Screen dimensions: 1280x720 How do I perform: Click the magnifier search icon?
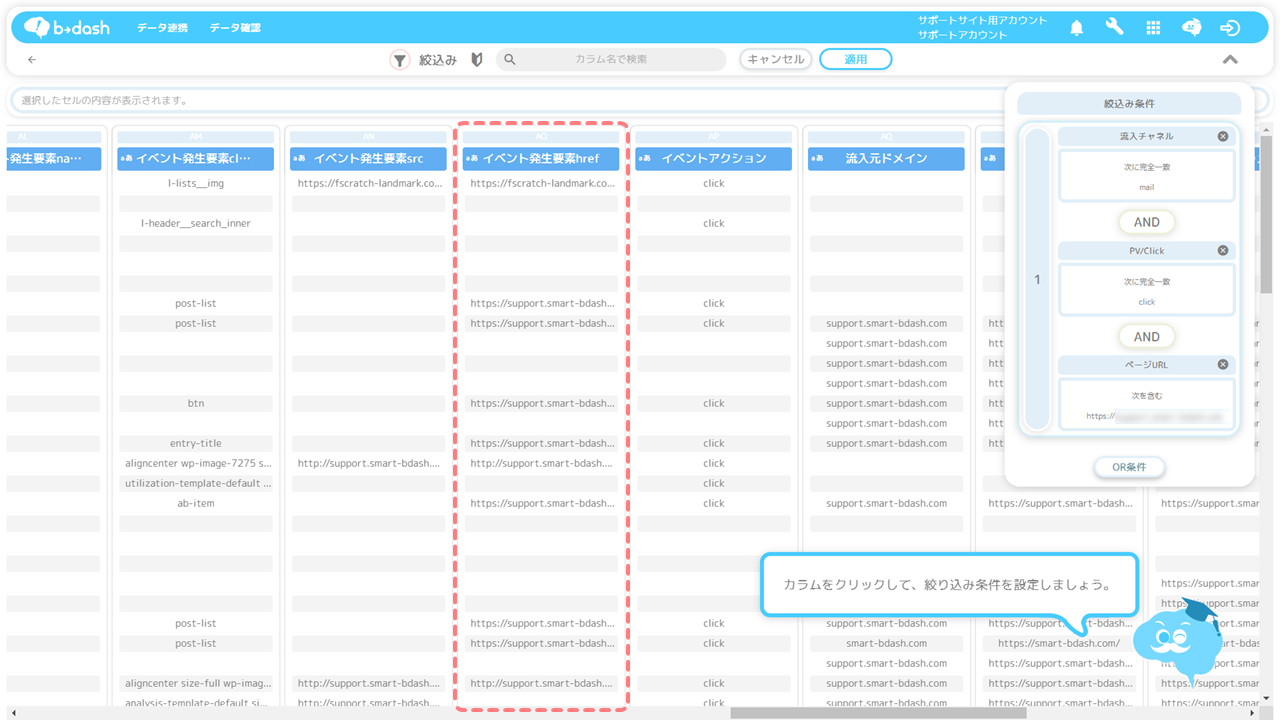510,60
